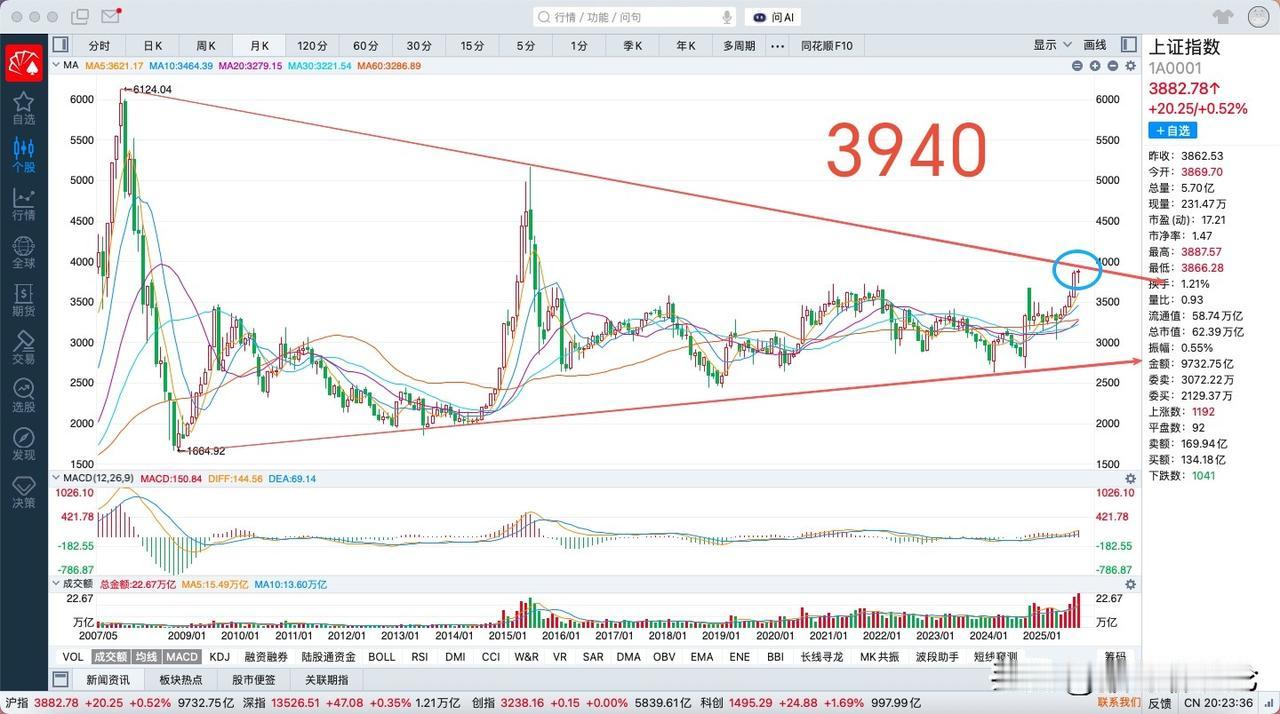1280x714 pixels.
Task: Enable the 融资融券 indicator
Action: pyautogui.click(x=266, y=657)
